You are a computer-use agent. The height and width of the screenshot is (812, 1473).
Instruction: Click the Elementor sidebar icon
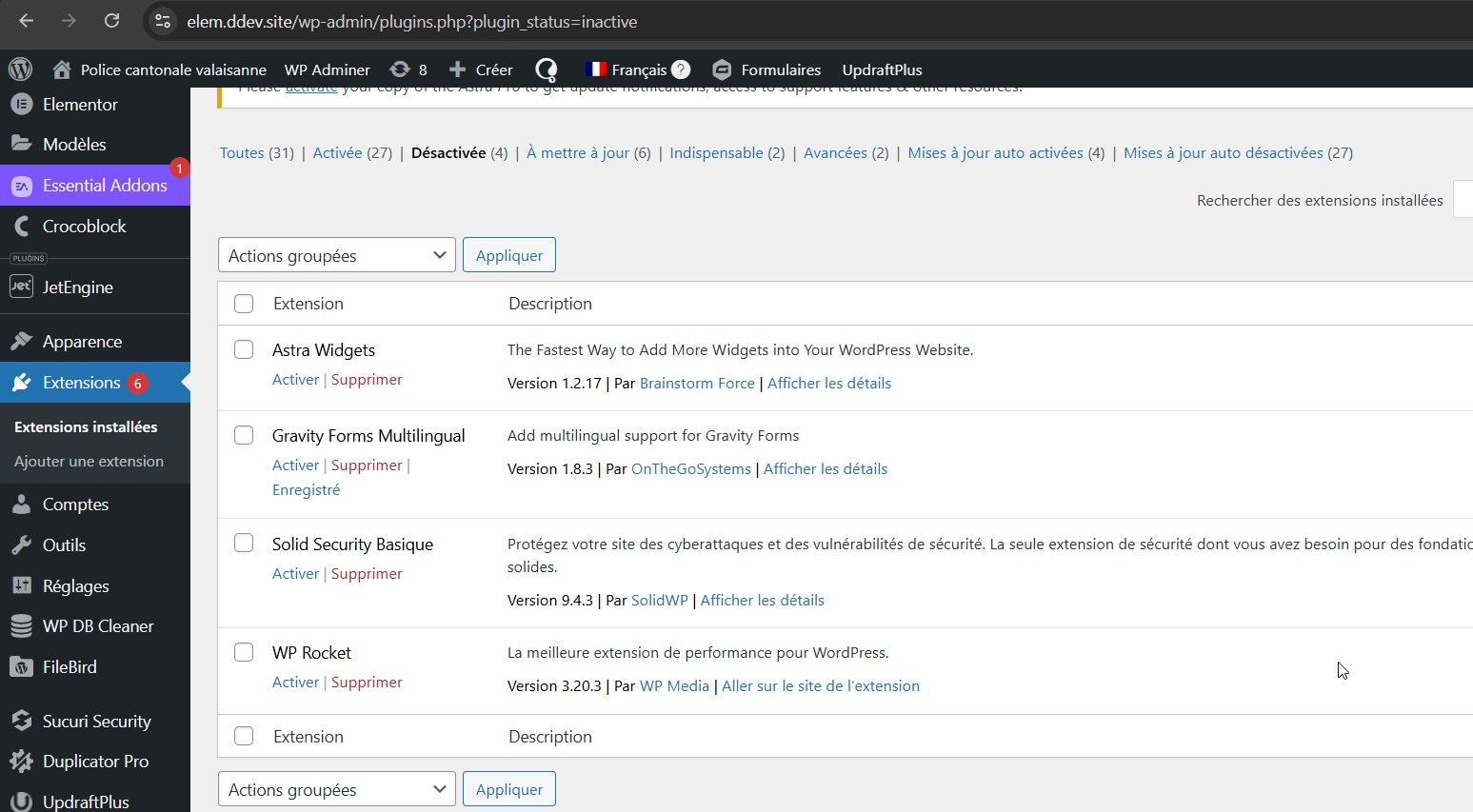coord(21,105)
